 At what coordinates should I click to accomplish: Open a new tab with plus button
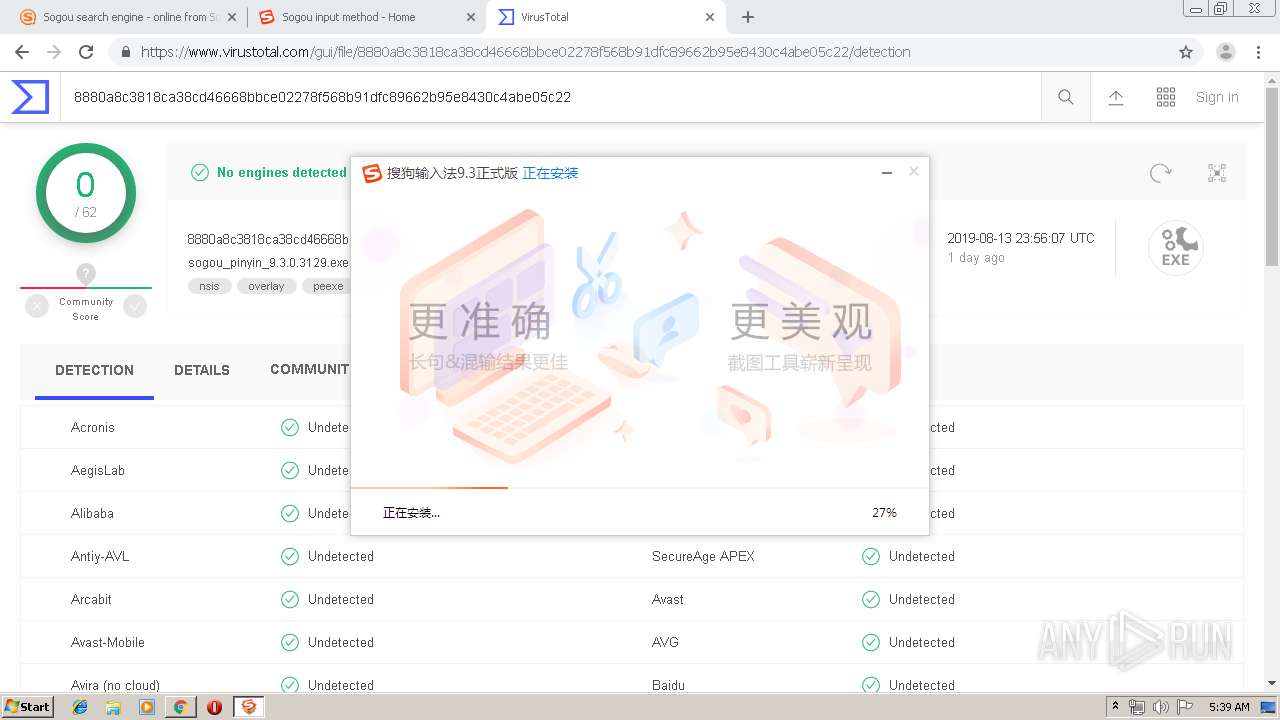[x=748, y=17]
